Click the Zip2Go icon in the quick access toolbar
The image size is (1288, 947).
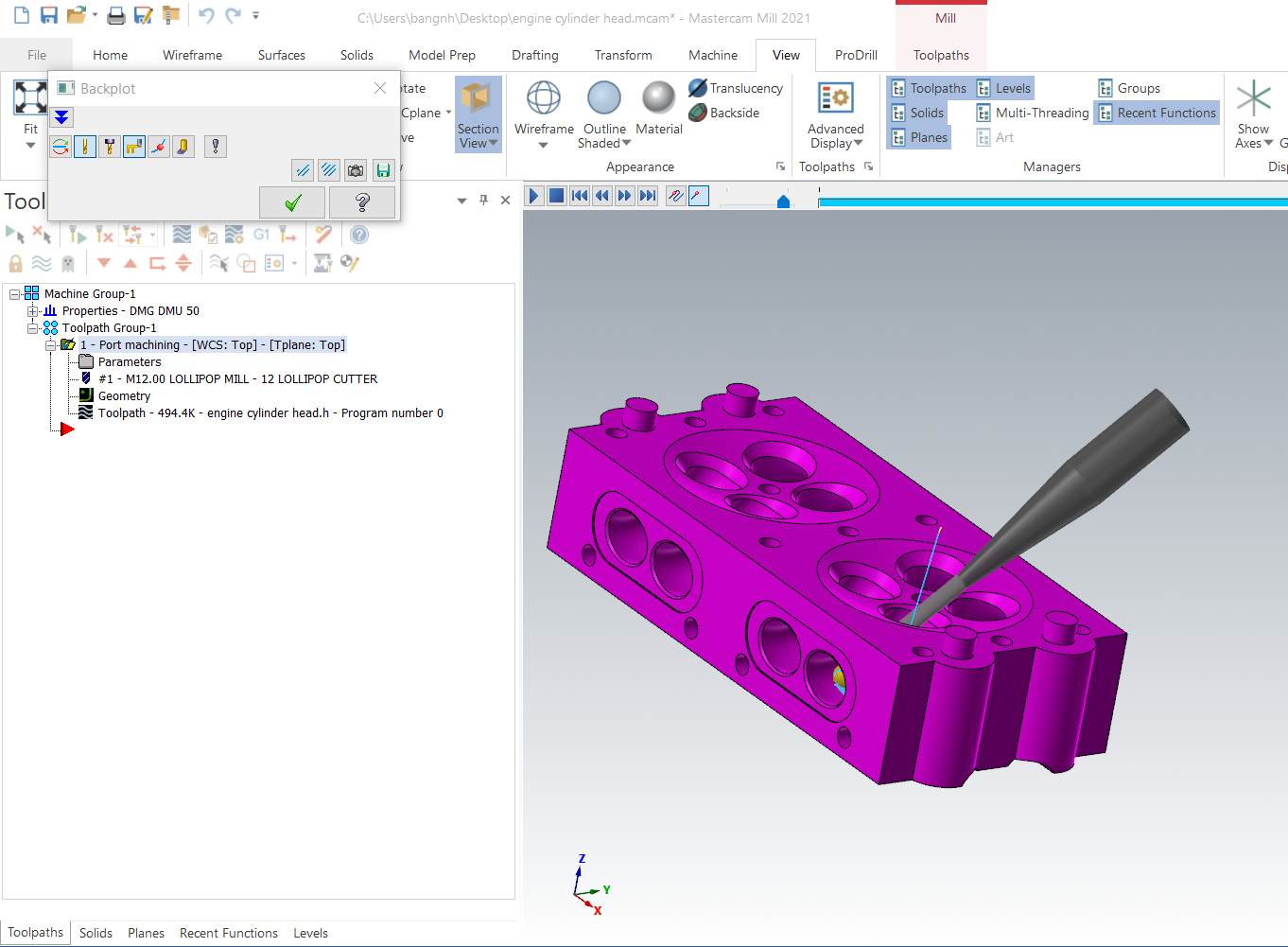tap(171, 15)
